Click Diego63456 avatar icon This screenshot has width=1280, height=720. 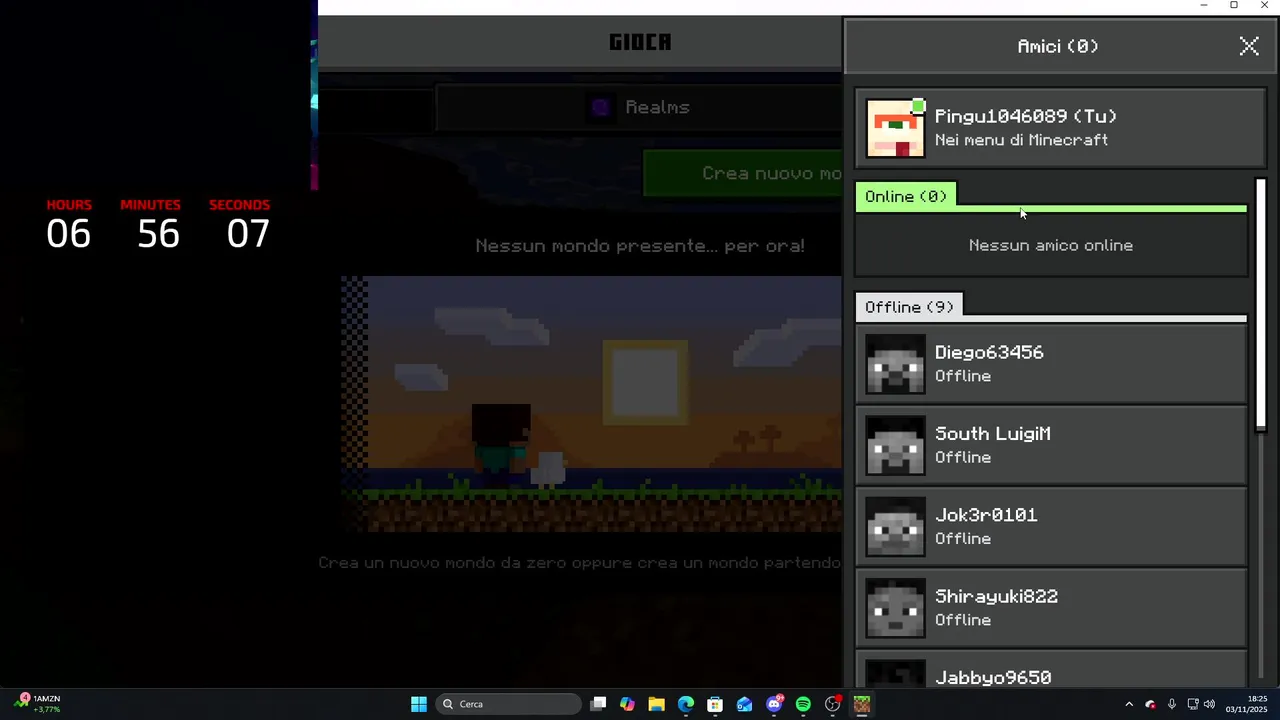896,364
